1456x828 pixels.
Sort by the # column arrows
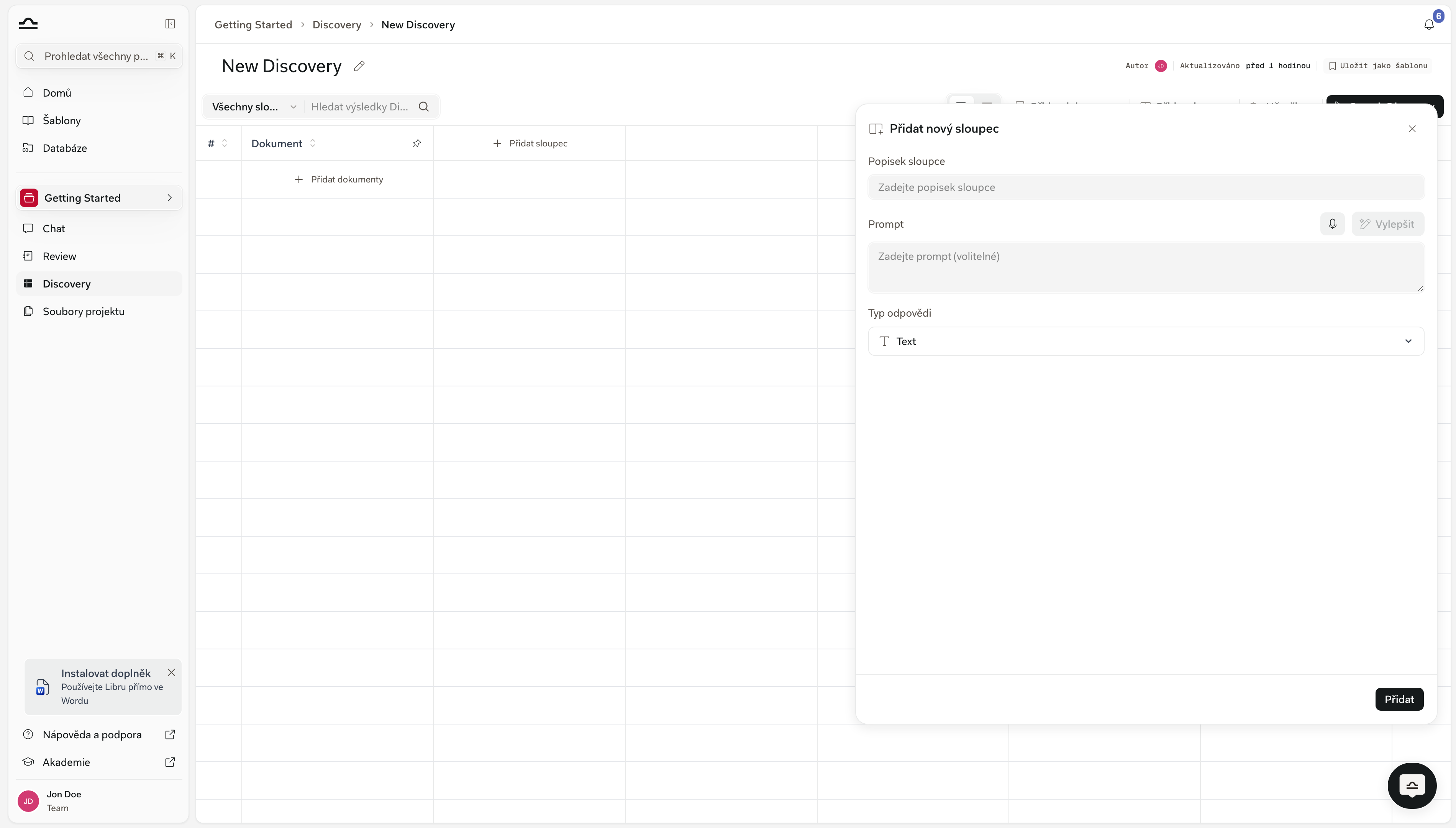click(x=225, y=143)
